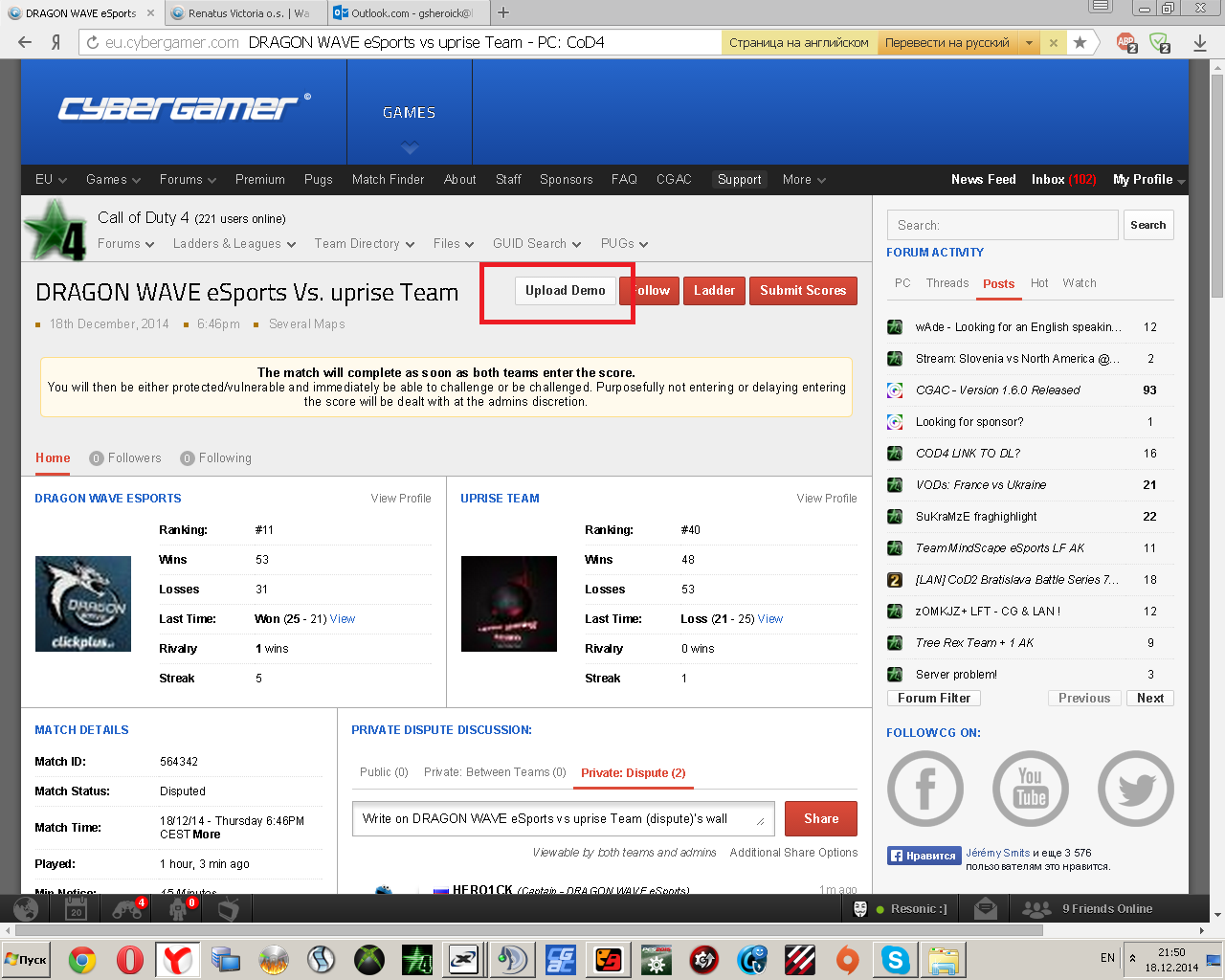Screen dimensions: 1225x980
Task: Close the translation bar
Action: [1054, 43]
